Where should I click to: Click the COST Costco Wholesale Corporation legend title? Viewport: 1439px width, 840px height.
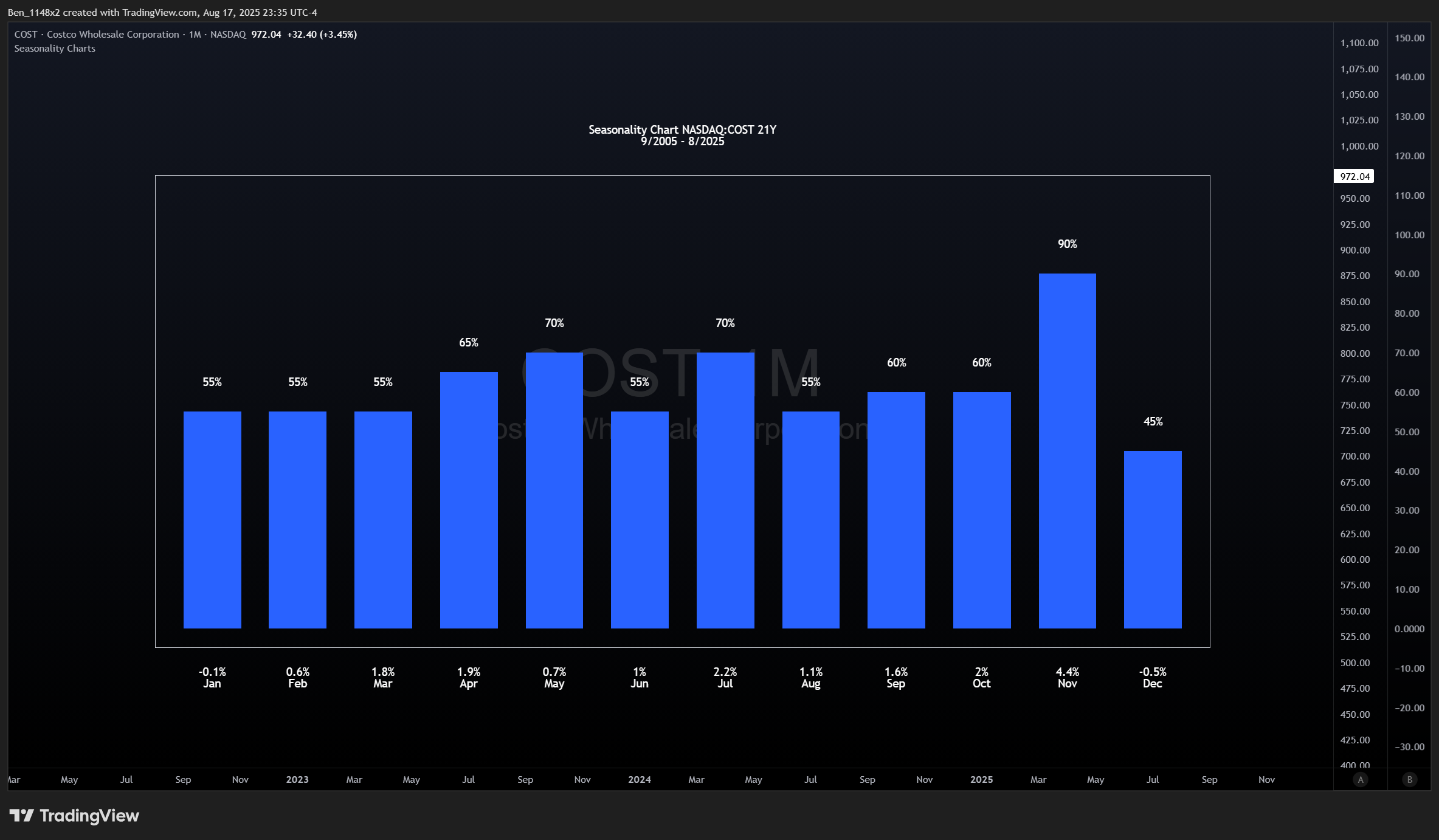click(97, 35)
